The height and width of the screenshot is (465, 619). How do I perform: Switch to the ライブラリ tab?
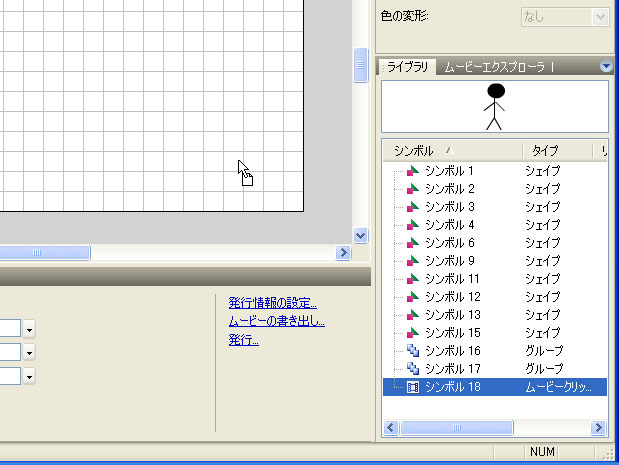[x=407, y=67]
